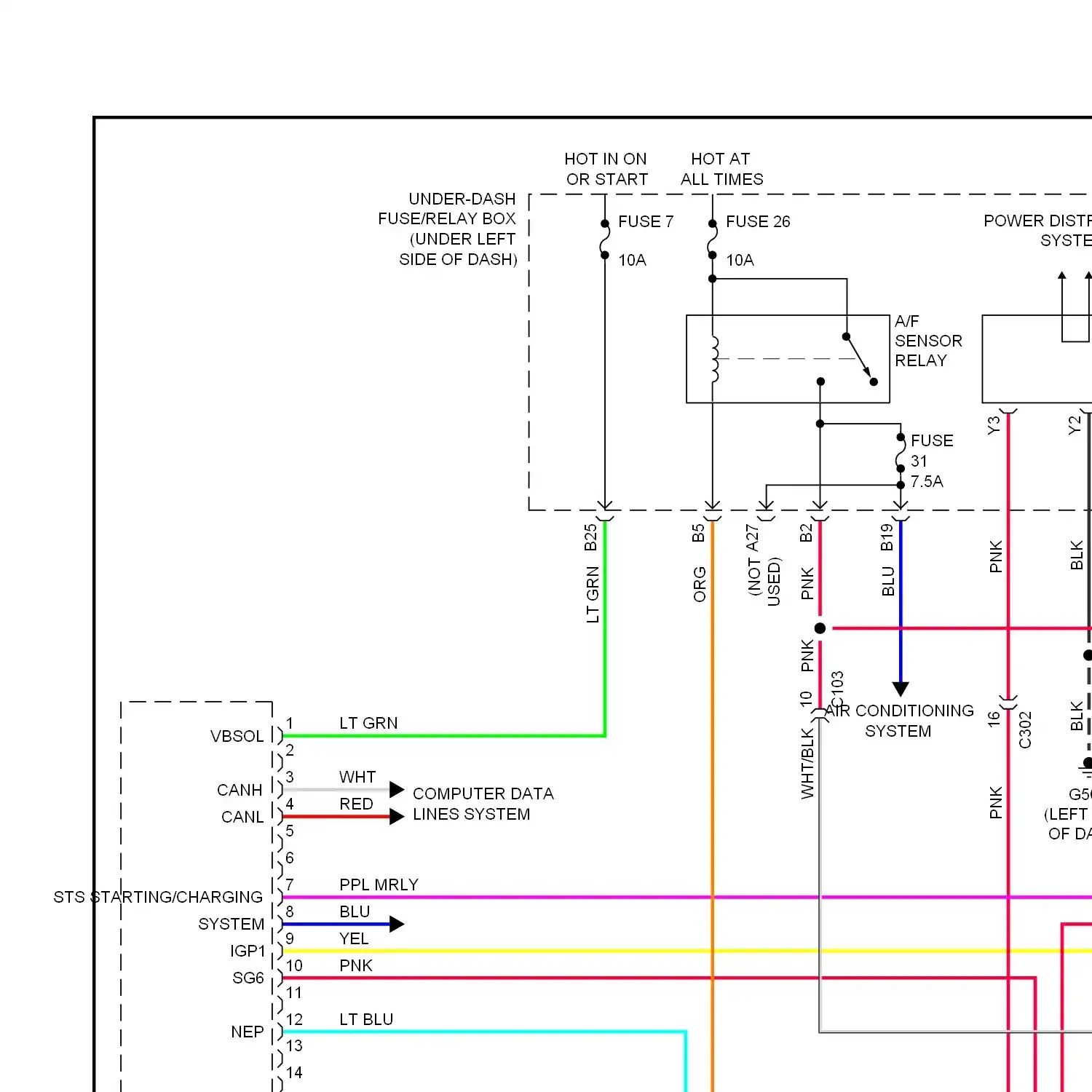Select the 'WHT/BLK' wire label
The width and height of the screenshot is (1092, 1092).
point(807,764)
